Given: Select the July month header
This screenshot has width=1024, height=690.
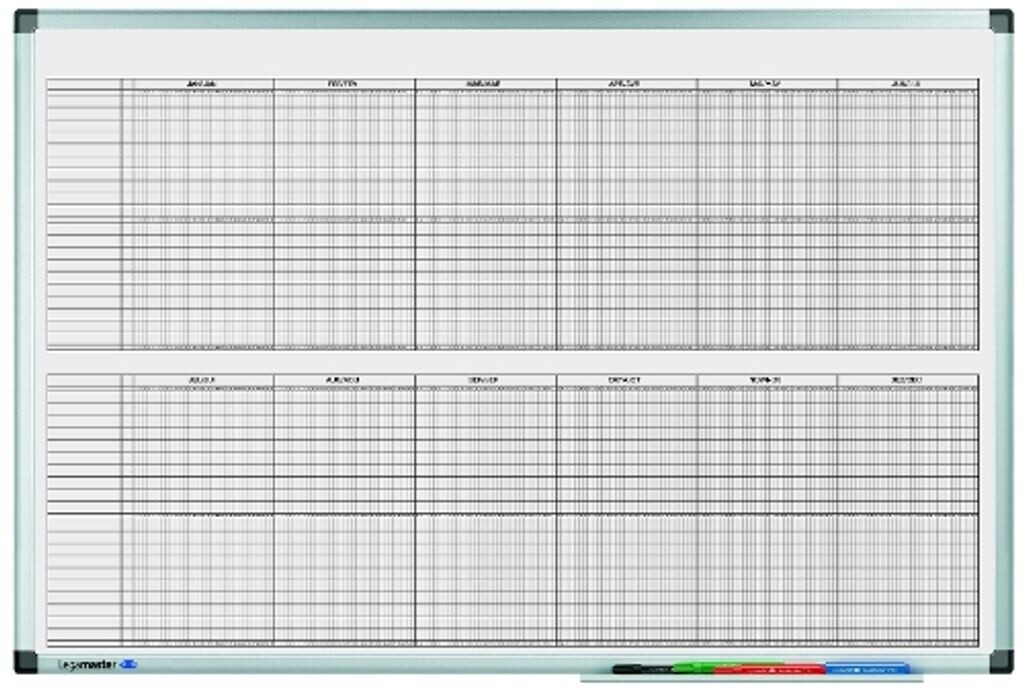Looking at the screenshot, I should (x=198, y=380).
